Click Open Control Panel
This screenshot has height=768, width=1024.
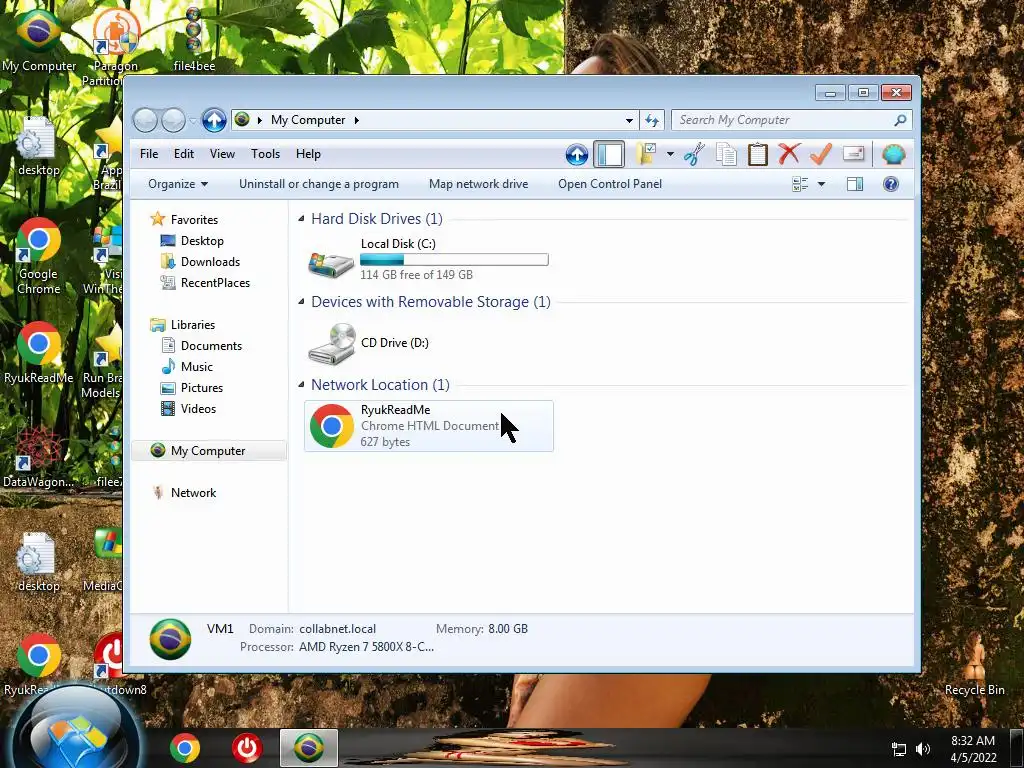point(610,184)
